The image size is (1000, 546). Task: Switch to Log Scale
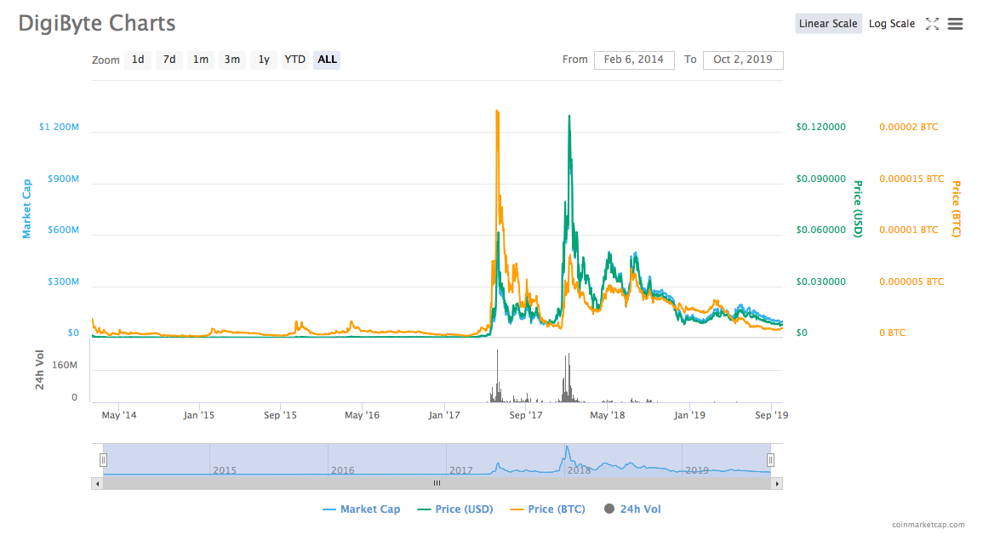tap(892, 24)
